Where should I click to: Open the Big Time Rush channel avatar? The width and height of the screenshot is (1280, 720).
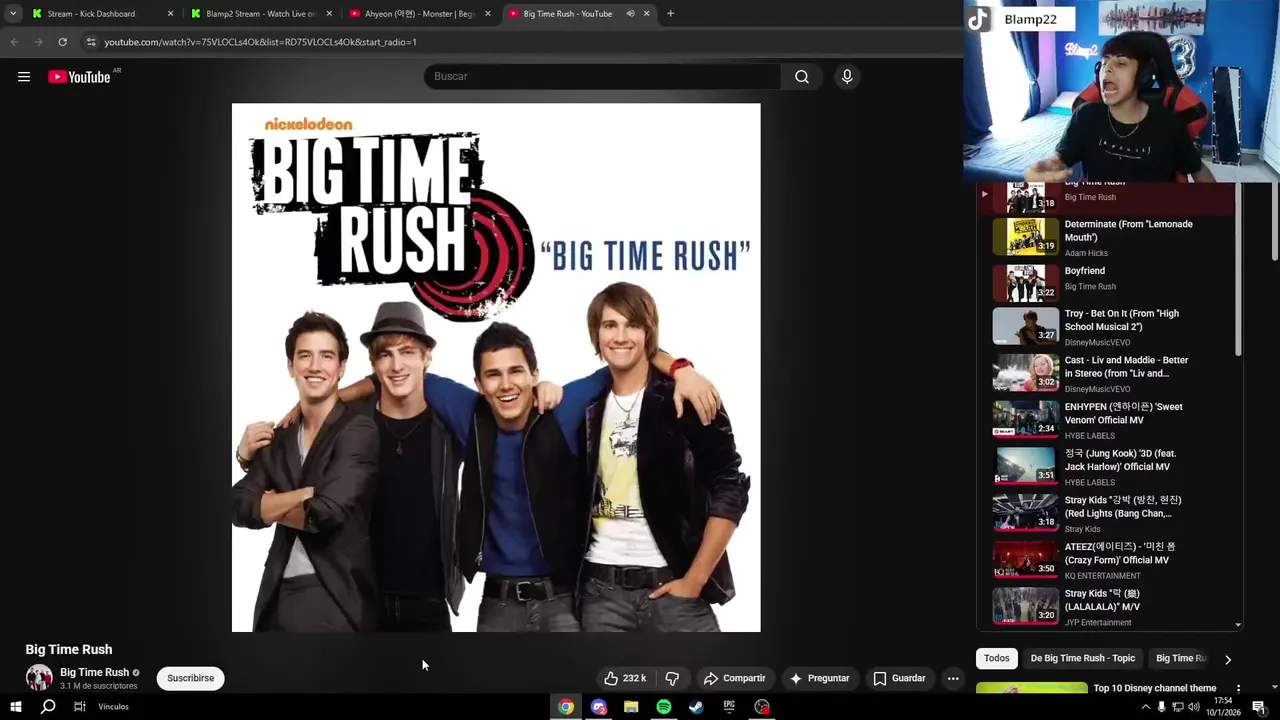pyautogui.click(x=39, y=677)
